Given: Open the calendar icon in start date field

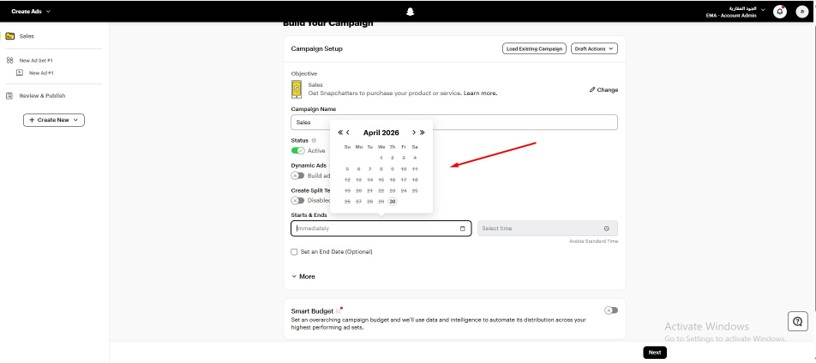Looking at the screenshot, I should point(463,228).
